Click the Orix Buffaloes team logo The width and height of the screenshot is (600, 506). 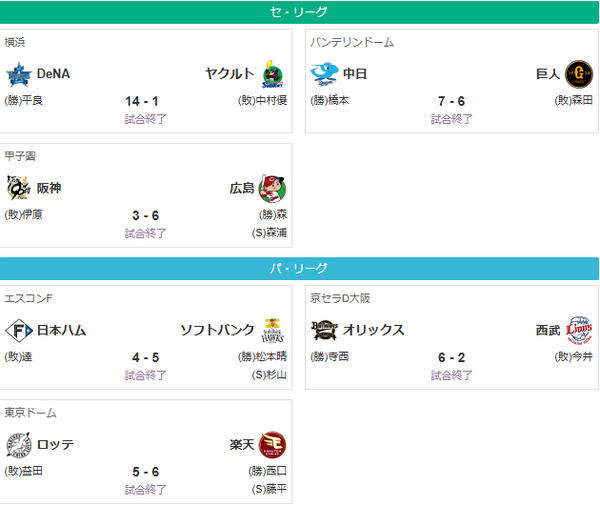point(324,330)
